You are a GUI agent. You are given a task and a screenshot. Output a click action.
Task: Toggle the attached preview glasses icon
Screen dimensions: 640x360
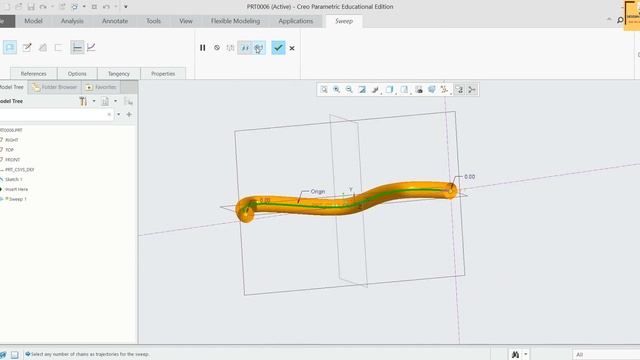pyautogui.click(x=245, y=48)
